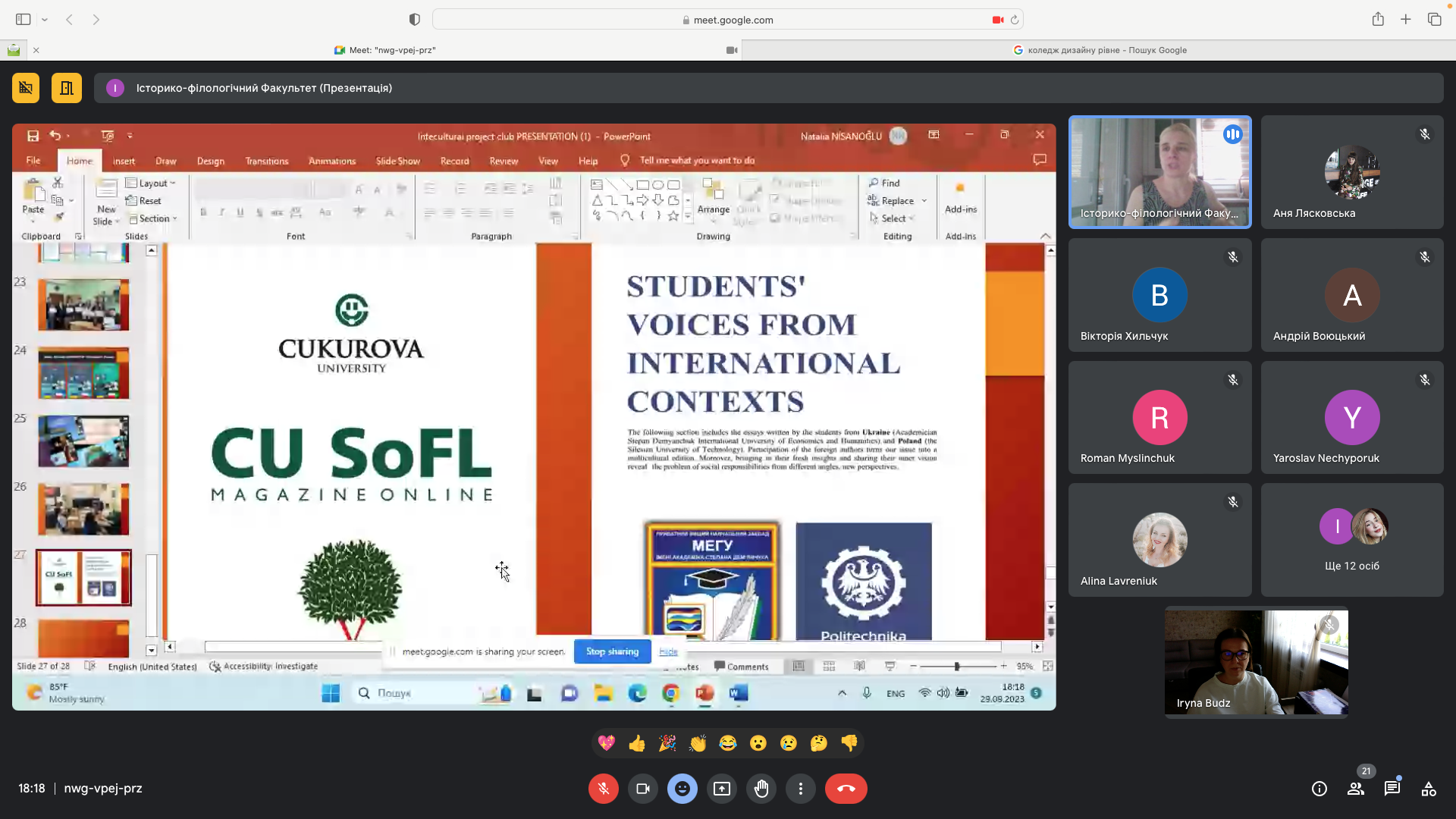
Task: Click Comments in PowerPoint status bar
Action: coord(741,667)
